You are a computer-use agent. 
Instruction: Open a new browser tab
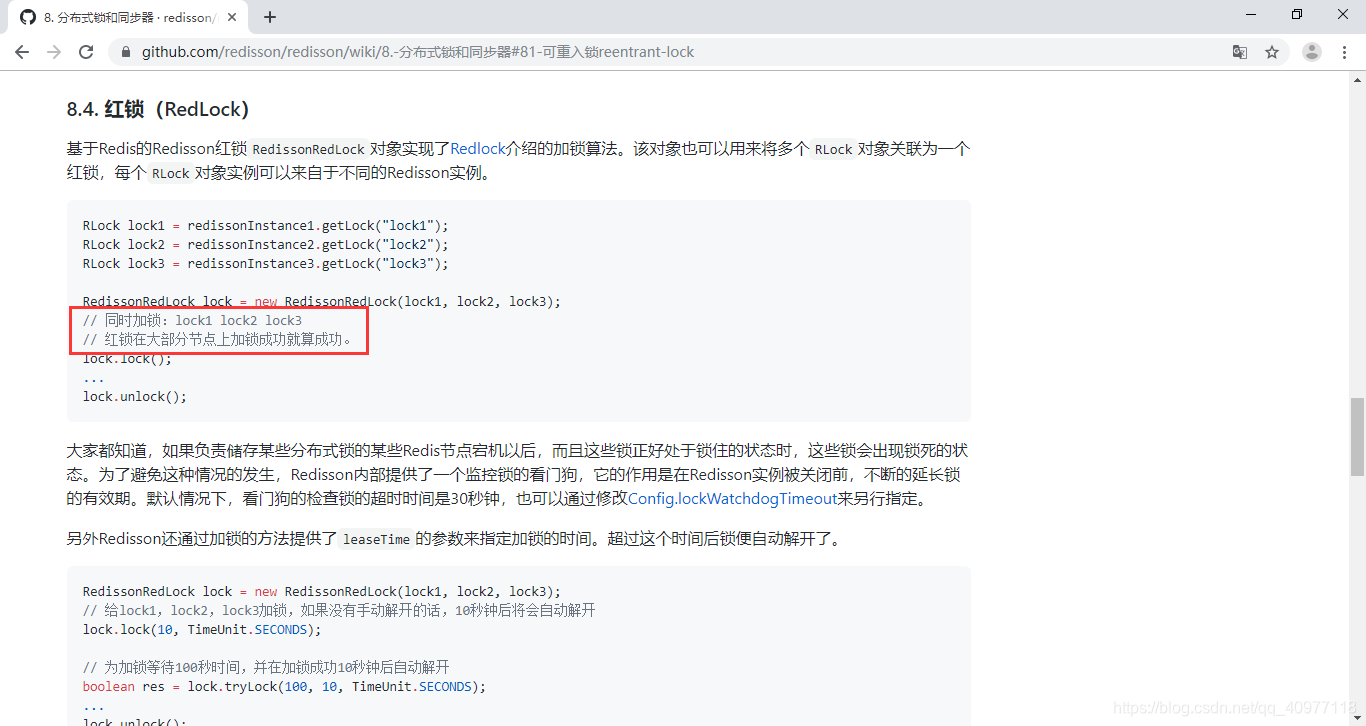(270, 17)
